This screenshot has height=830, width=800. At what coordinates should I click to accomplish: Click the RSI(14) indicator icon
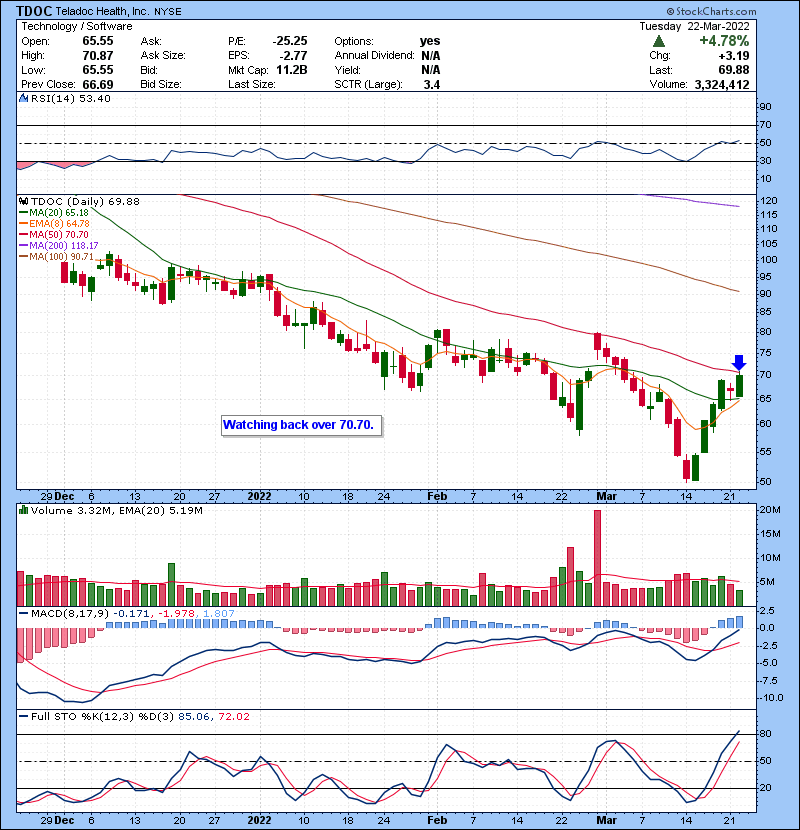point(23,98)
